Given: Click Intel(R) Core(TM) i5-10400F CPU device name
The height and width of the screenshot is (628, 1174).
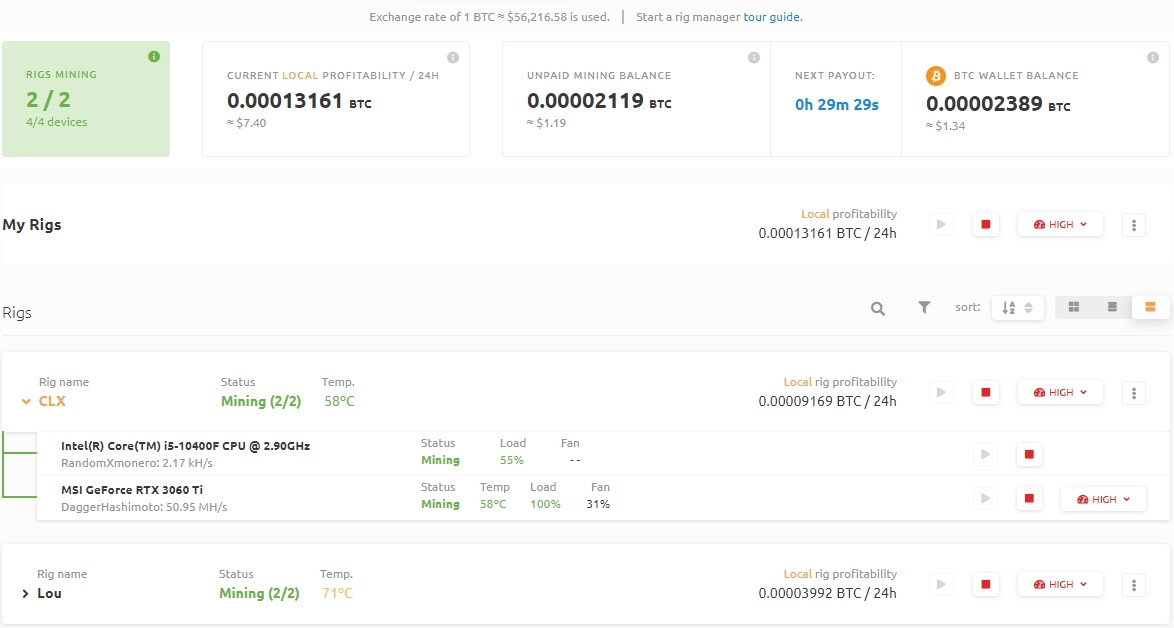Looking at the screenshot, I should pos(185,445).
